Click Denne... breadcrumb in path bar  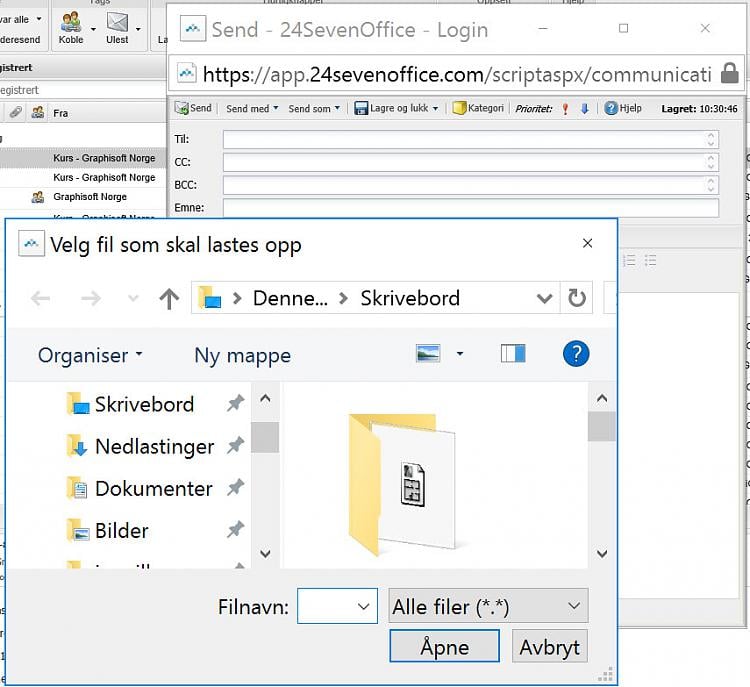(x=290, y=298)
